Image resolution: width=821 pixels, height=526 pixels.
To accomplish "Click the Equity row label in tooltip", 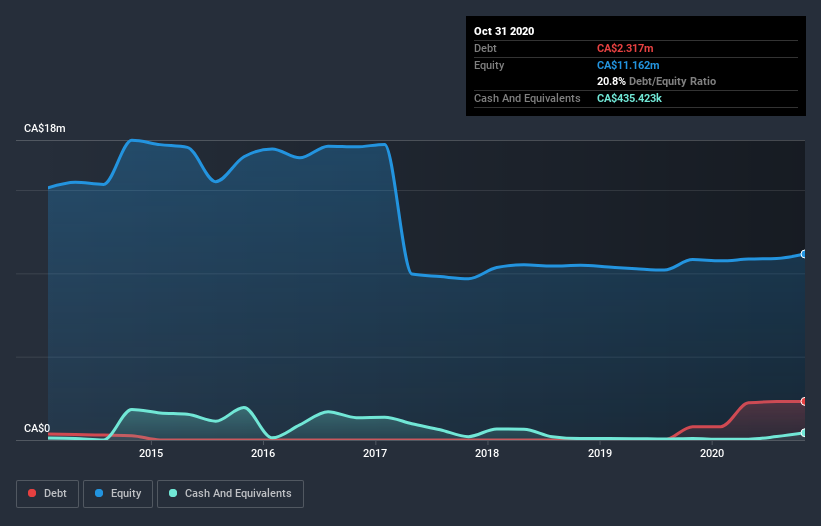I will 489,65.
